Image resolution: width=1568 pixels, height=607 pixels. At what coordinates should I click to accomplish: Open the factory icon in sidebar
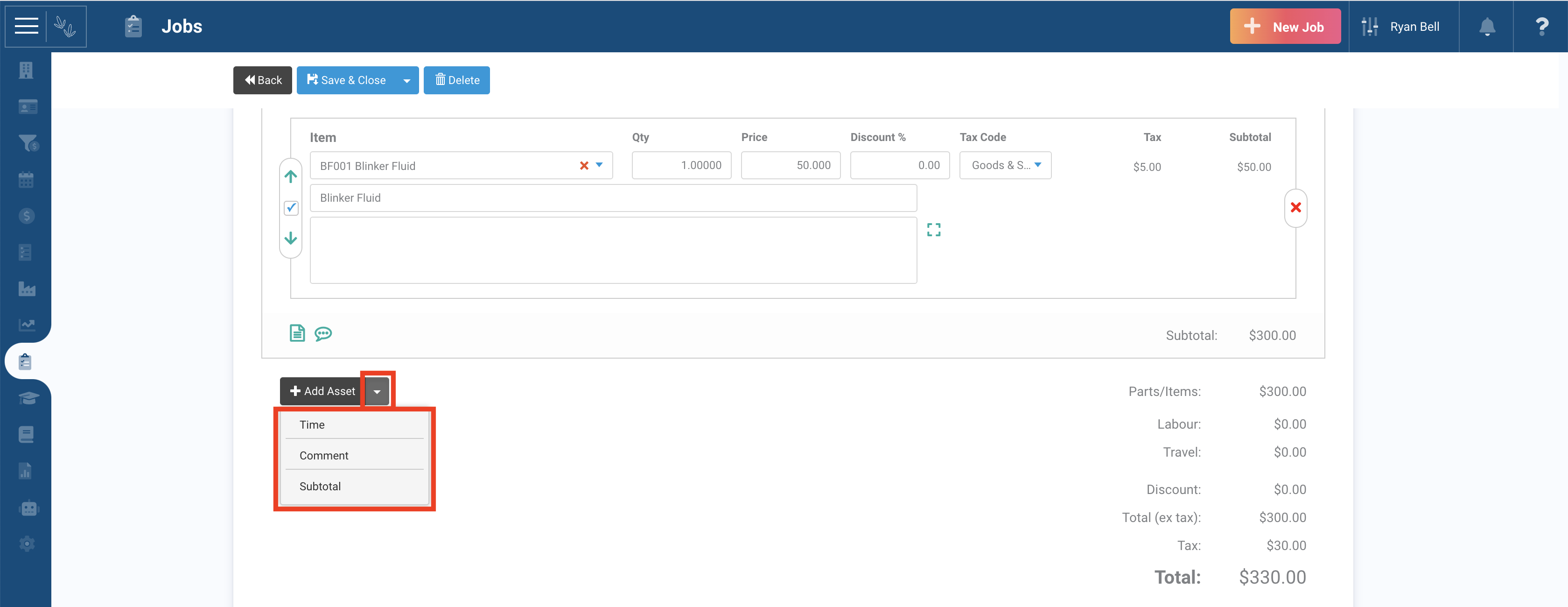click(27, 289)
